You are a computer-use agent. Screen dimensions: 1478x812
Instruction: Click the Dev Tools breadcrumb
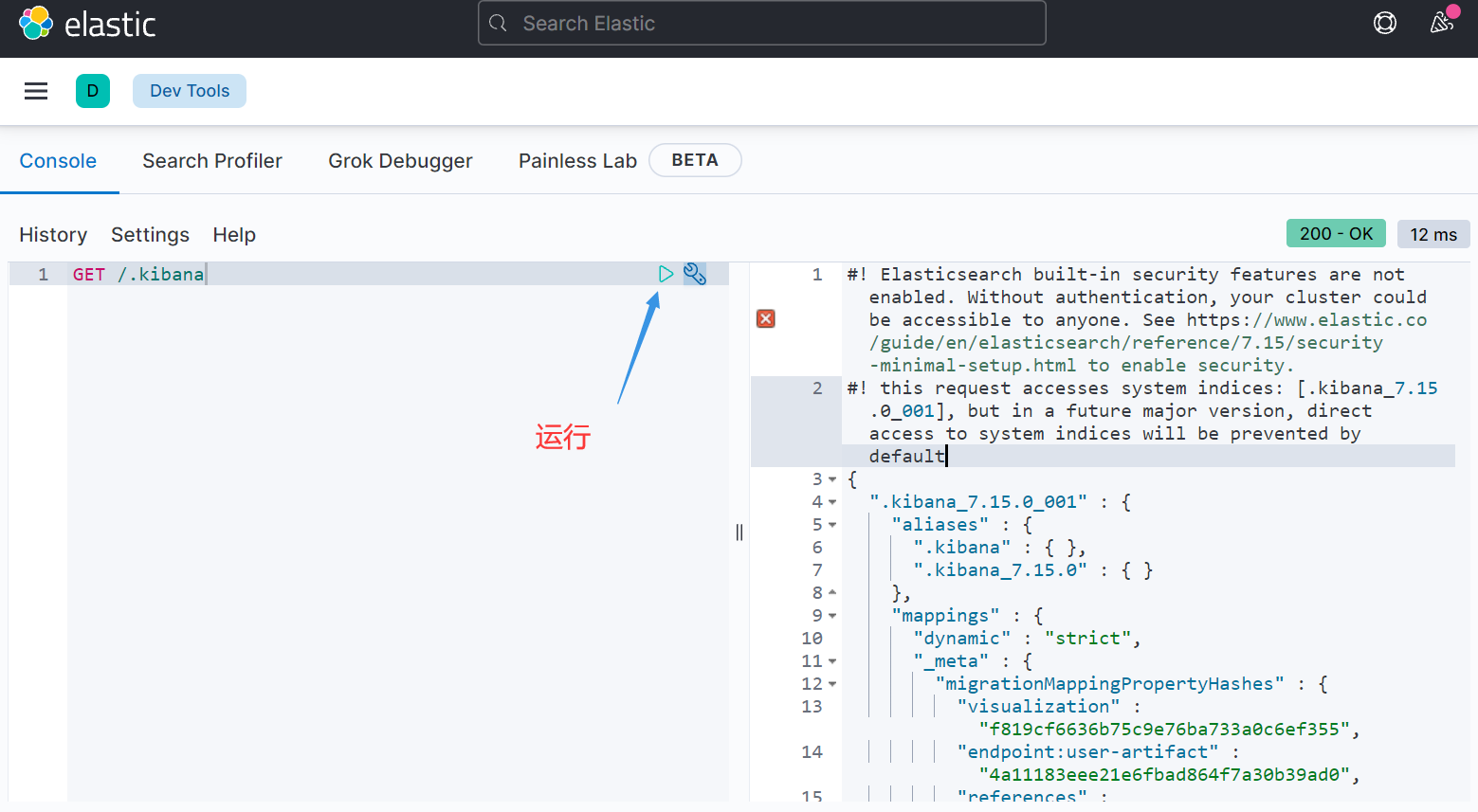click(x=190, y=91)
